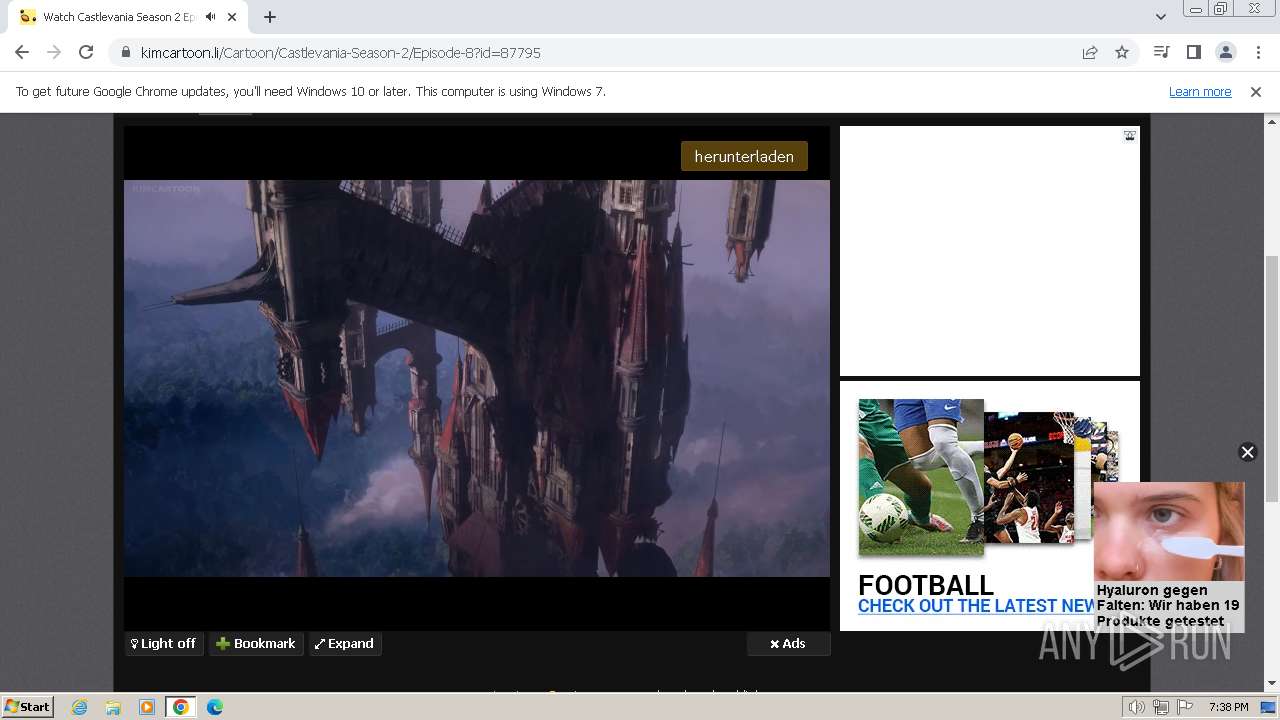Open the ad choices icon on banner
Viewport: 1280px width, 720px height.
click(x=1129, y=136)
